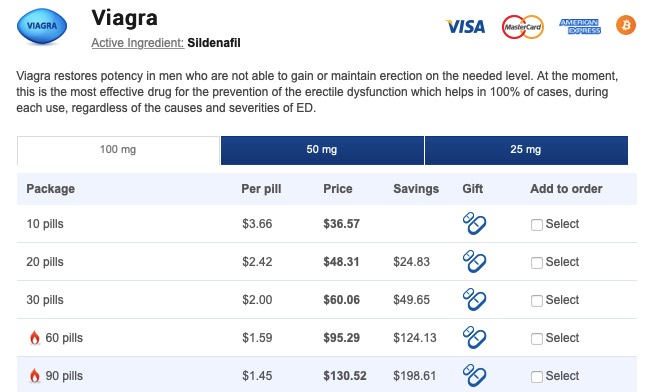Screen dimensions: 645x392
Task: Click the American Express logo
Action: (580, 27)
